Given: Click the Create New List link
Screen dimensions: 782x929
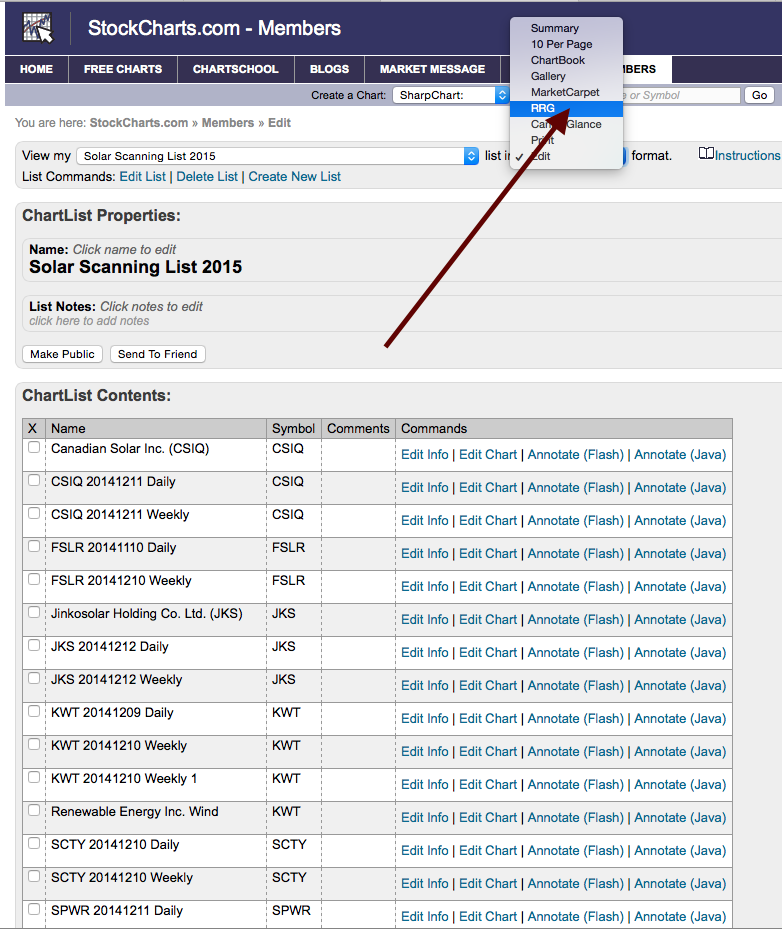Looking at the screenshot, I should click(x=294, y=177).
